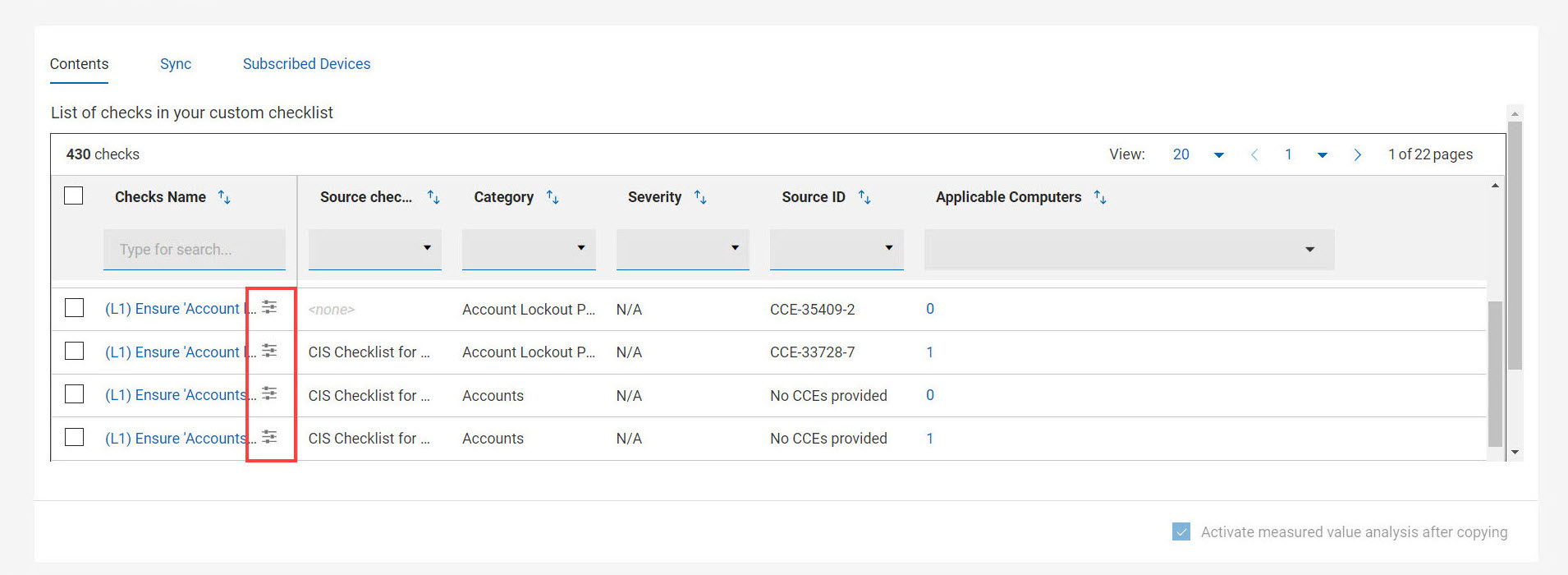This screenshot has height=575, width=1568.
Task: Open the Category filter dropdown
Action: 529,248
